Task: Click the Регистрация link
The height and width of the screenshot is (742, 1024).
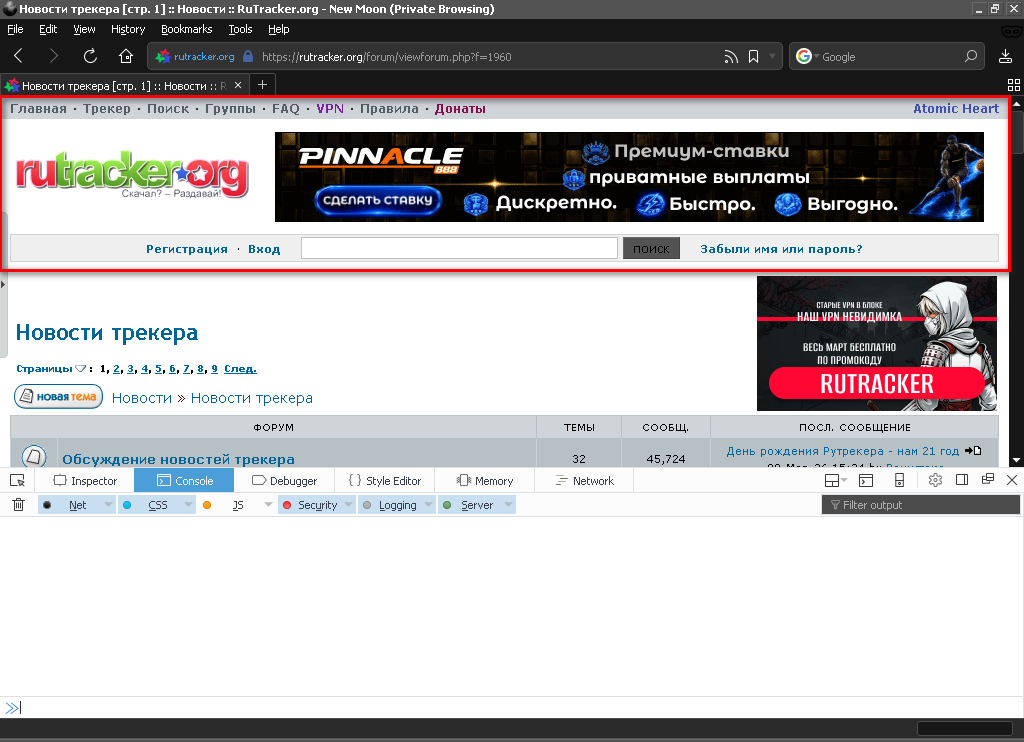Action: click(x=187, y=249)
